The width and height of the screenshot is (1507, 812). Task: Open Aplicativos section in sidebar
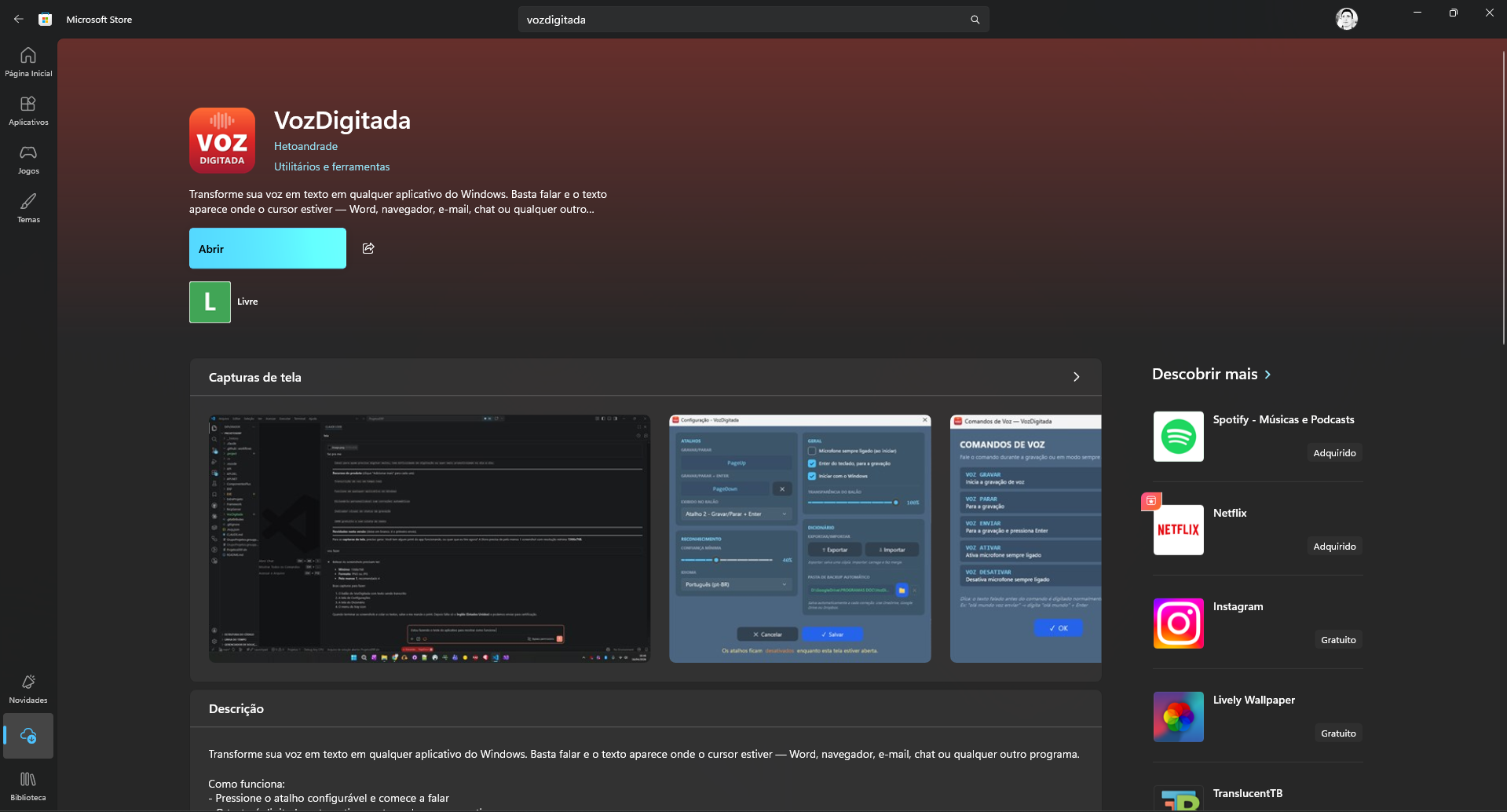coord(28,111)
